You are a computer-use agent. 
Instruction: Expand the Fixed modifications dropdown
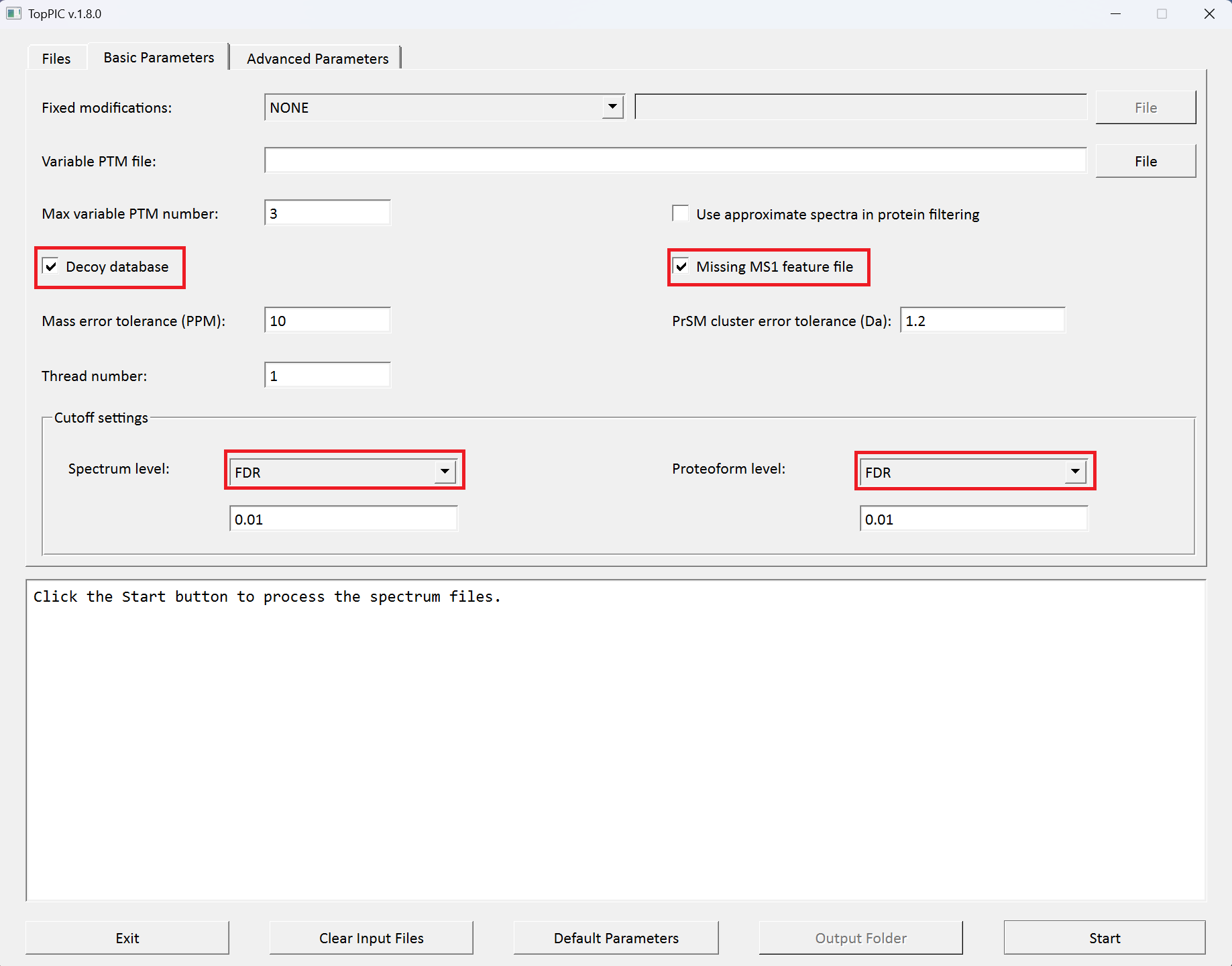coord(612,107)
